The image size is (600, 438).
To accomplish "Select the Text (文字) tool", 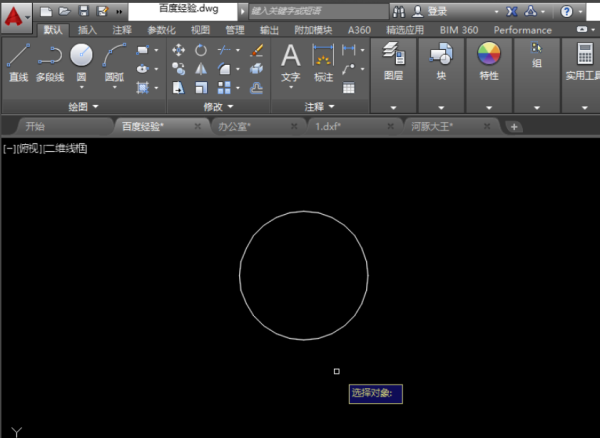I will 290,63.
